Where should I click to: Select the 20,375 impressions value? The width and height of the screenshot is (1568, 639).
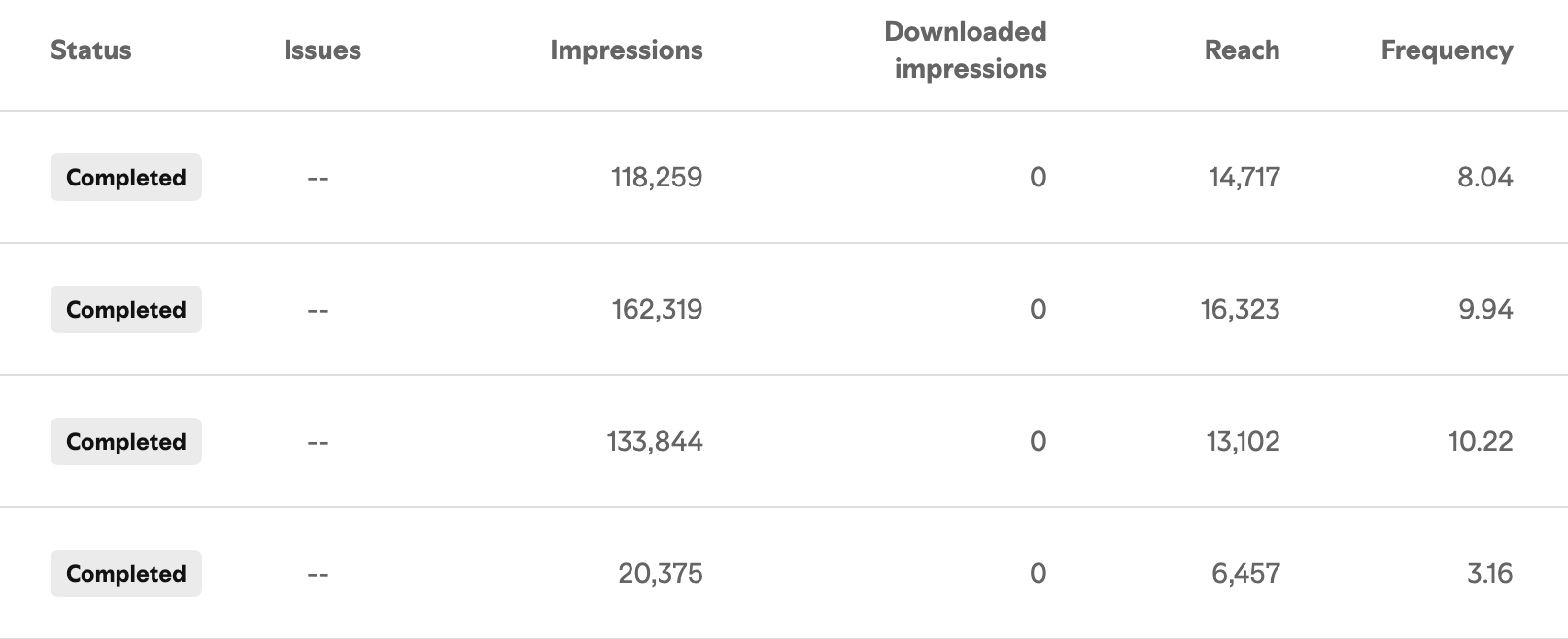click(661, 574)
